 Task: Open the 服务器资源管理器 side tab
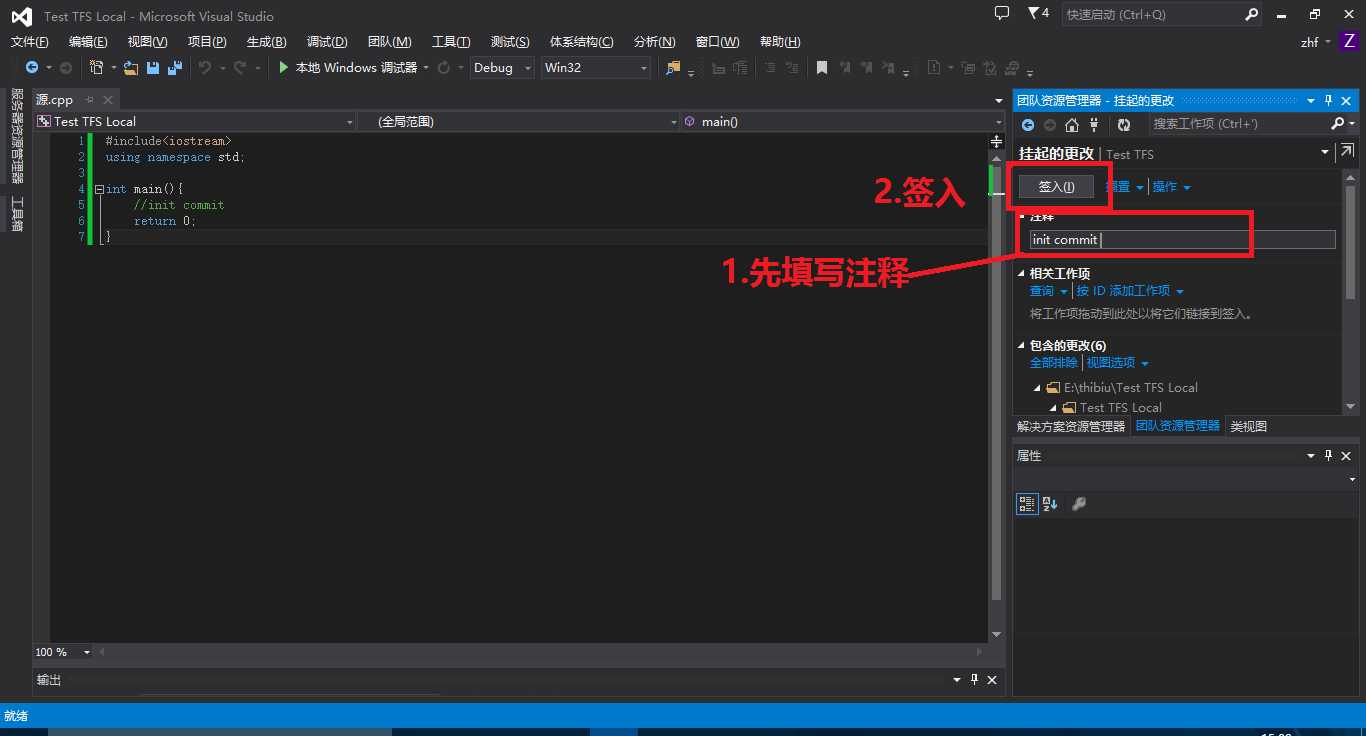coord(17,135)
